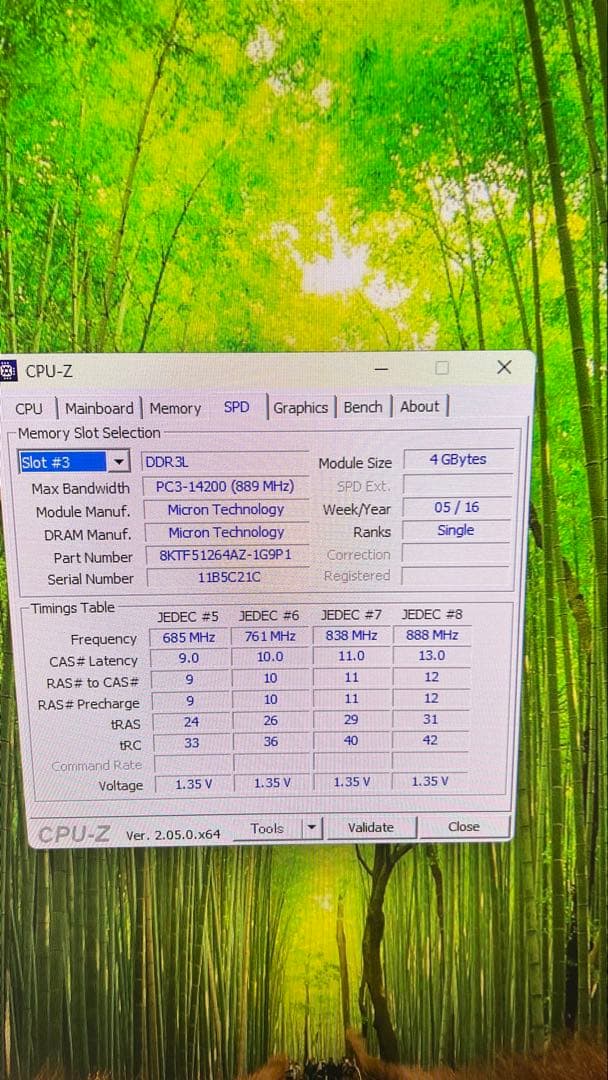Image resolution: width=608 pixels, height=1080 pixels.
Task: Click the Single ranks value
Action: (x=455, y=530)
